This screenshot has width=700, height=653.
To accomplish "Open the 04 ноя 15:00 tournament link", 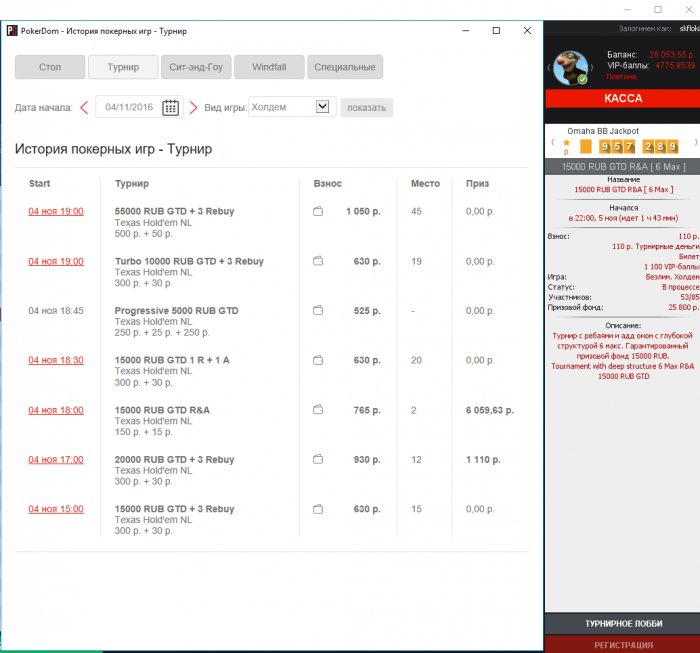I will (56, 509).
